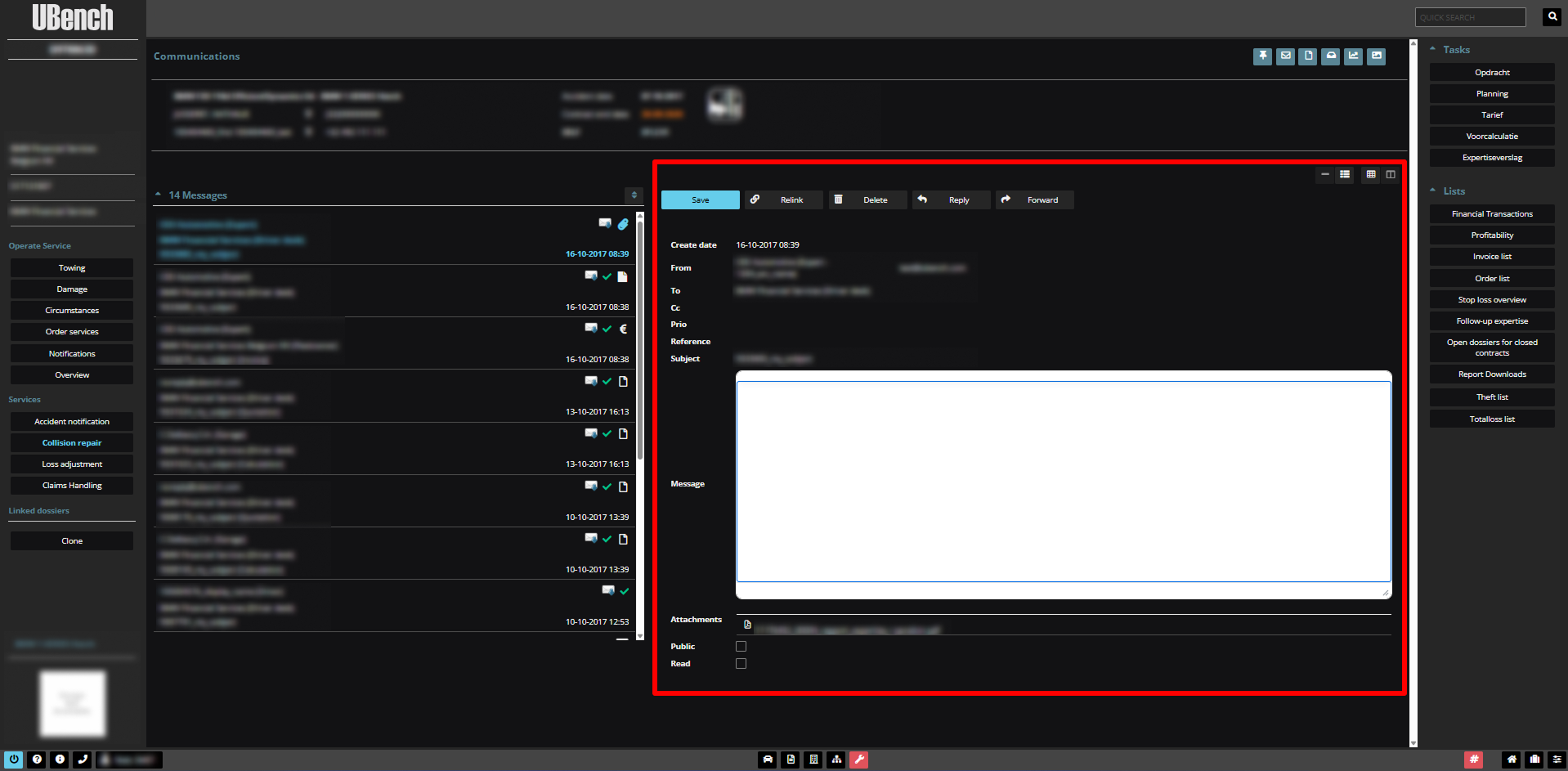1568x771 pixels.
Task: Enable the Public checkbox
Action: pyautogui.click(x=741, y=647)
